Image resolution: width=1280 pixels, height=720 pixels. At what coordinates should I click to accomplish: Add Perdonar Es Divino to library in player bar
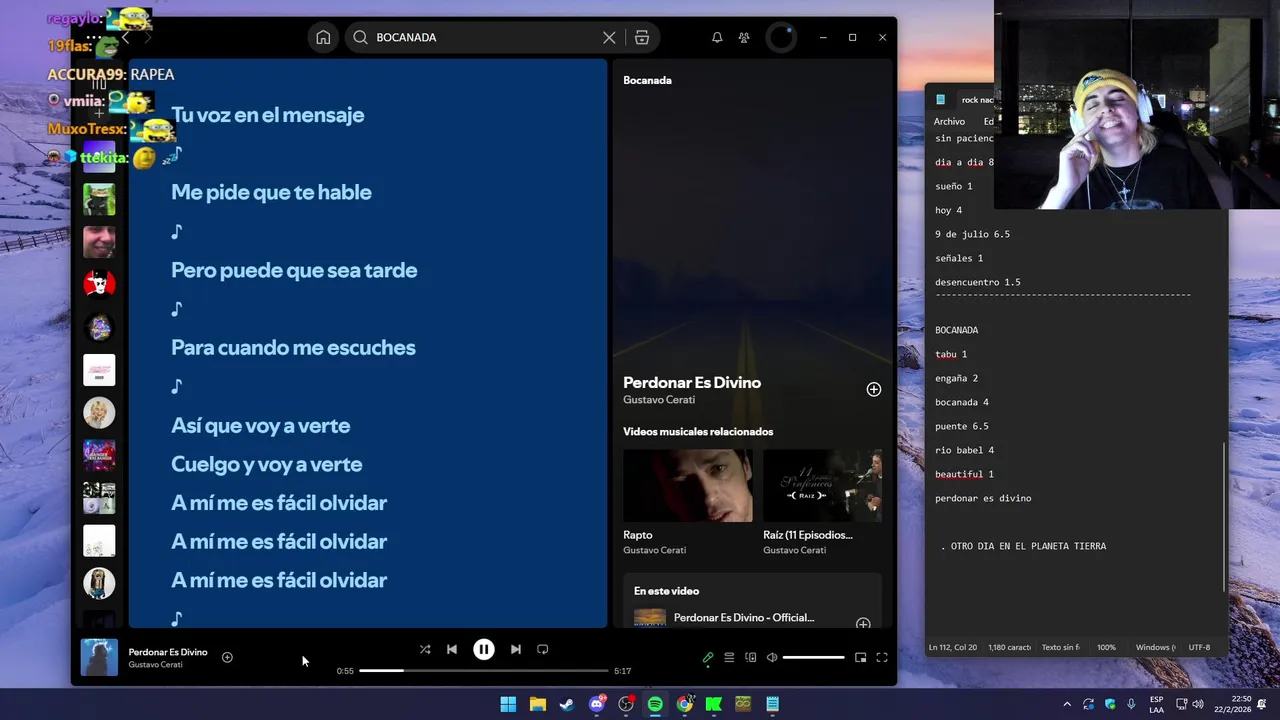click(x=227, y=657)
